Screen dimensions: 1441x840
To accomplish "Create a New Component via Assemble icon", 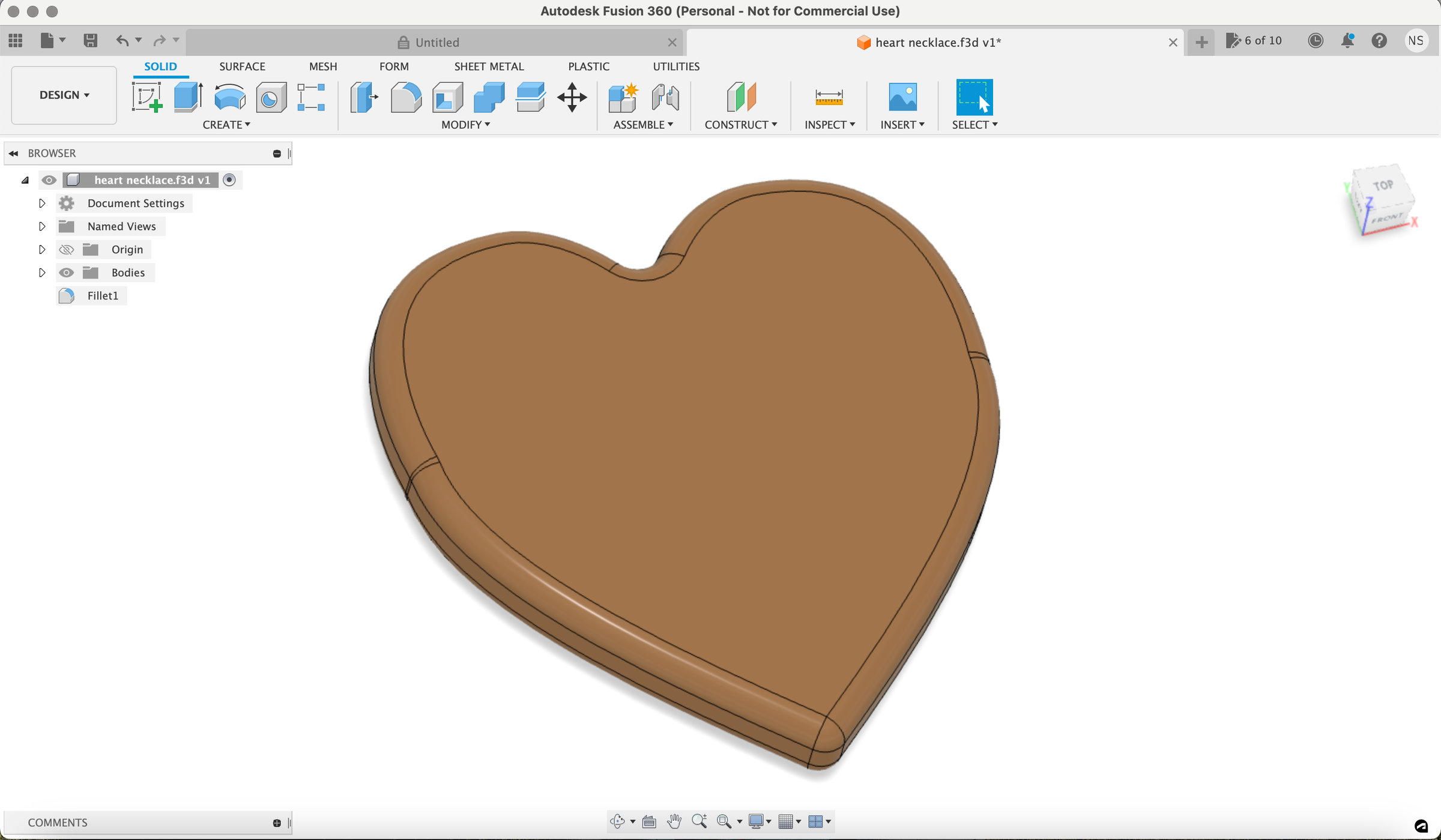I will click(x=622, y=97).
